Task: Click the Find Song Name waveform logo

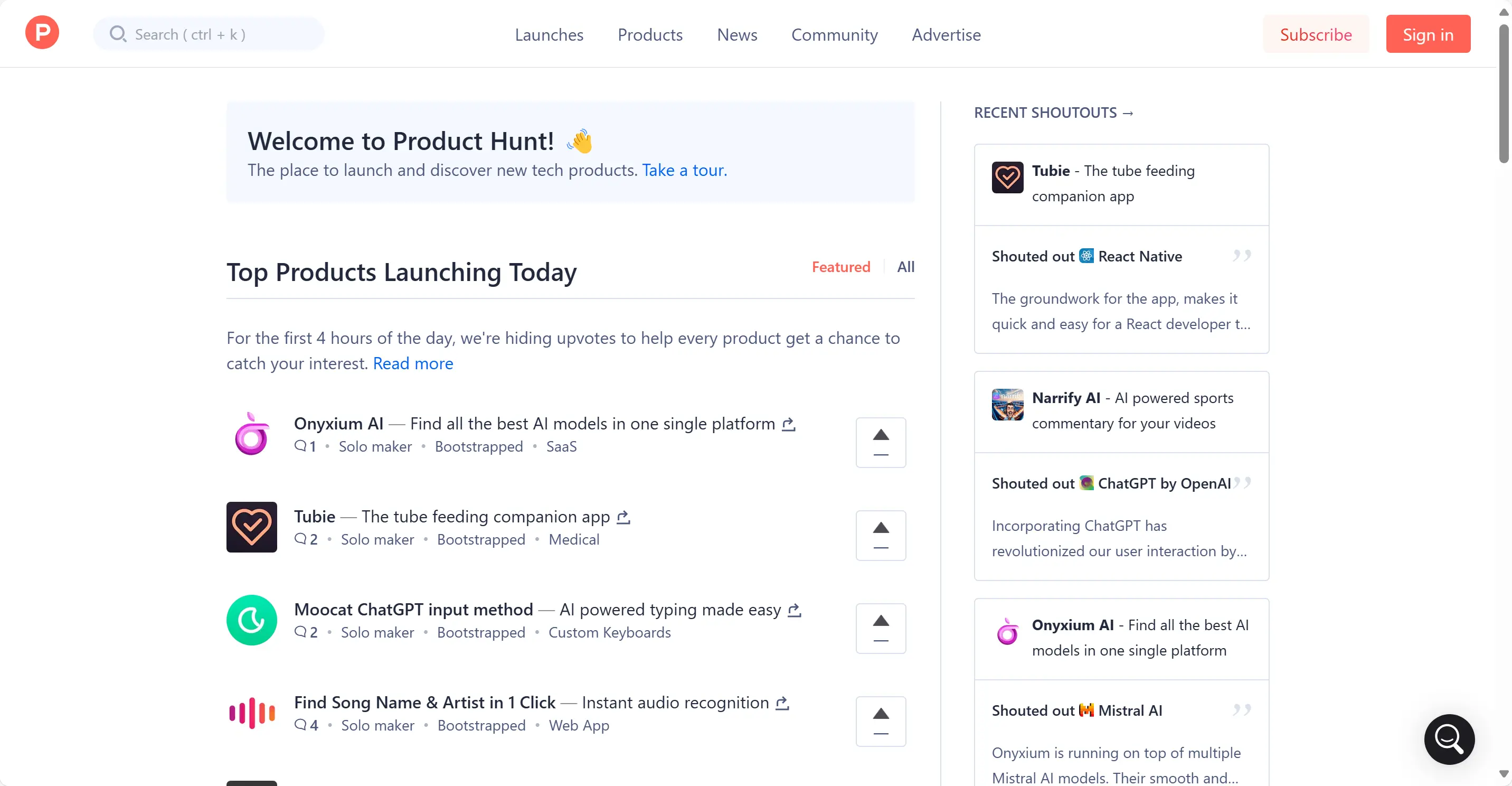Action: pyautogui.click(x=252, y=713)
